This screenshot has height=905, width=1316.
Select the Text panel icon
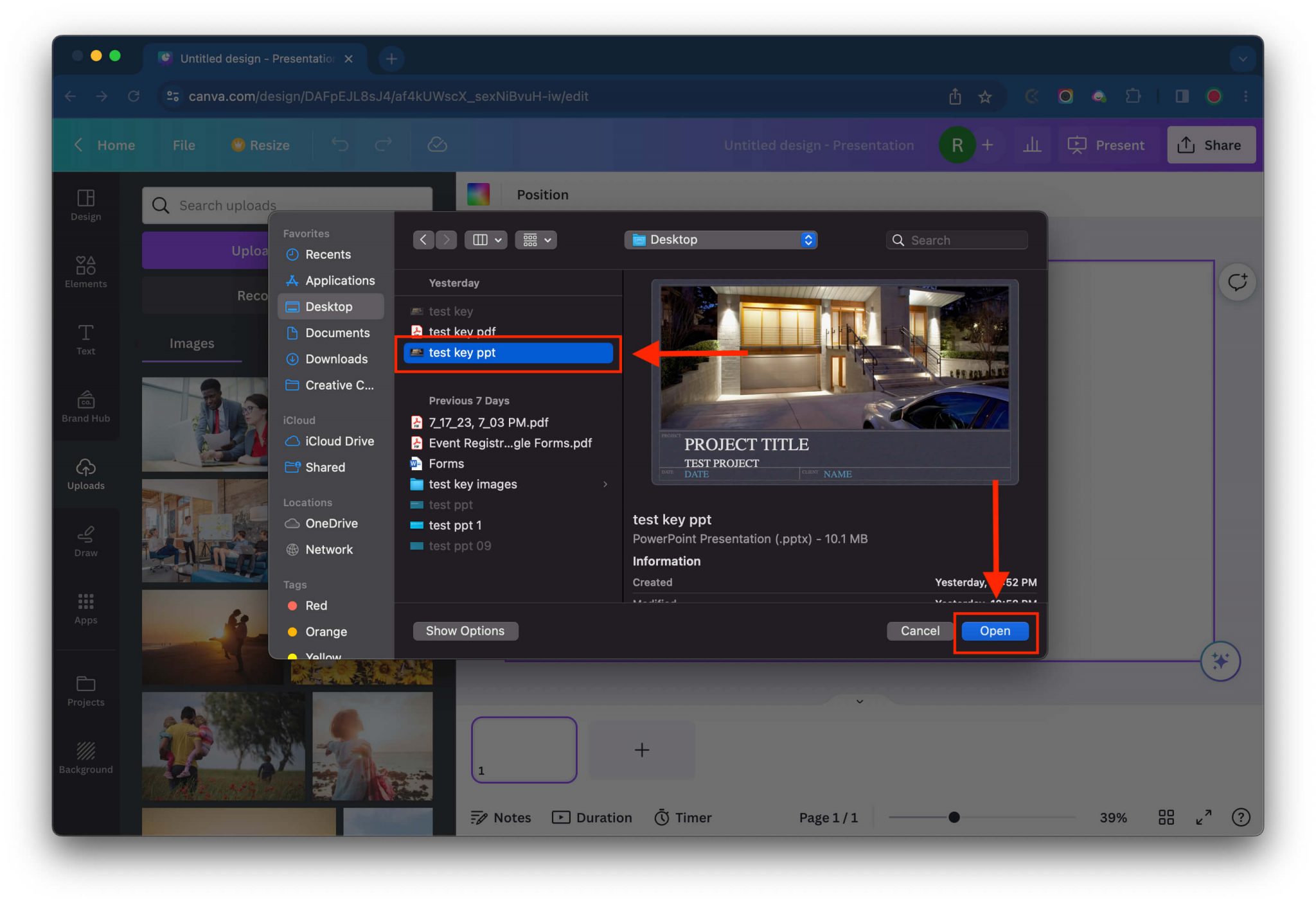[85, 340]
